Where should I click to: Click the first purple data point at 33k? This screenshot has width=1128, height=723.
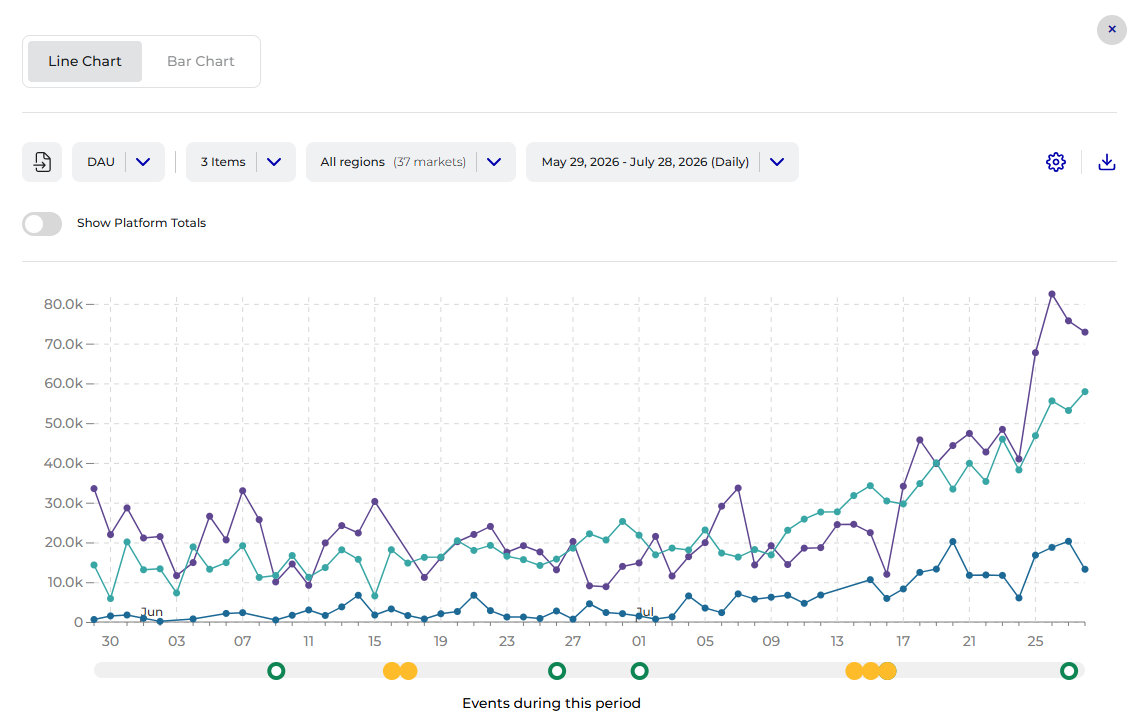coord(94,488)
